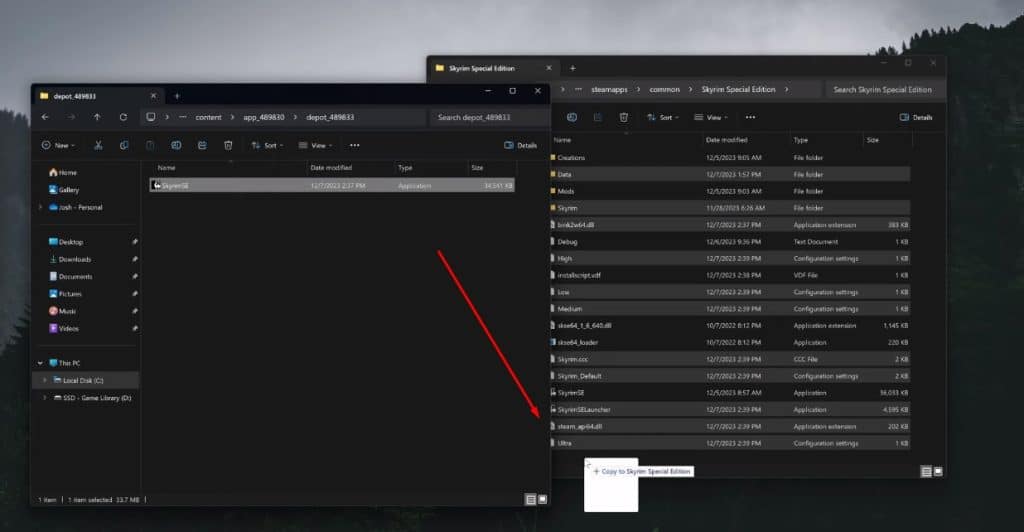Expand the Local Disk (C:) tree node
Image resolution: width=1024 pixels, height=532 pixels.
point(44,380)
